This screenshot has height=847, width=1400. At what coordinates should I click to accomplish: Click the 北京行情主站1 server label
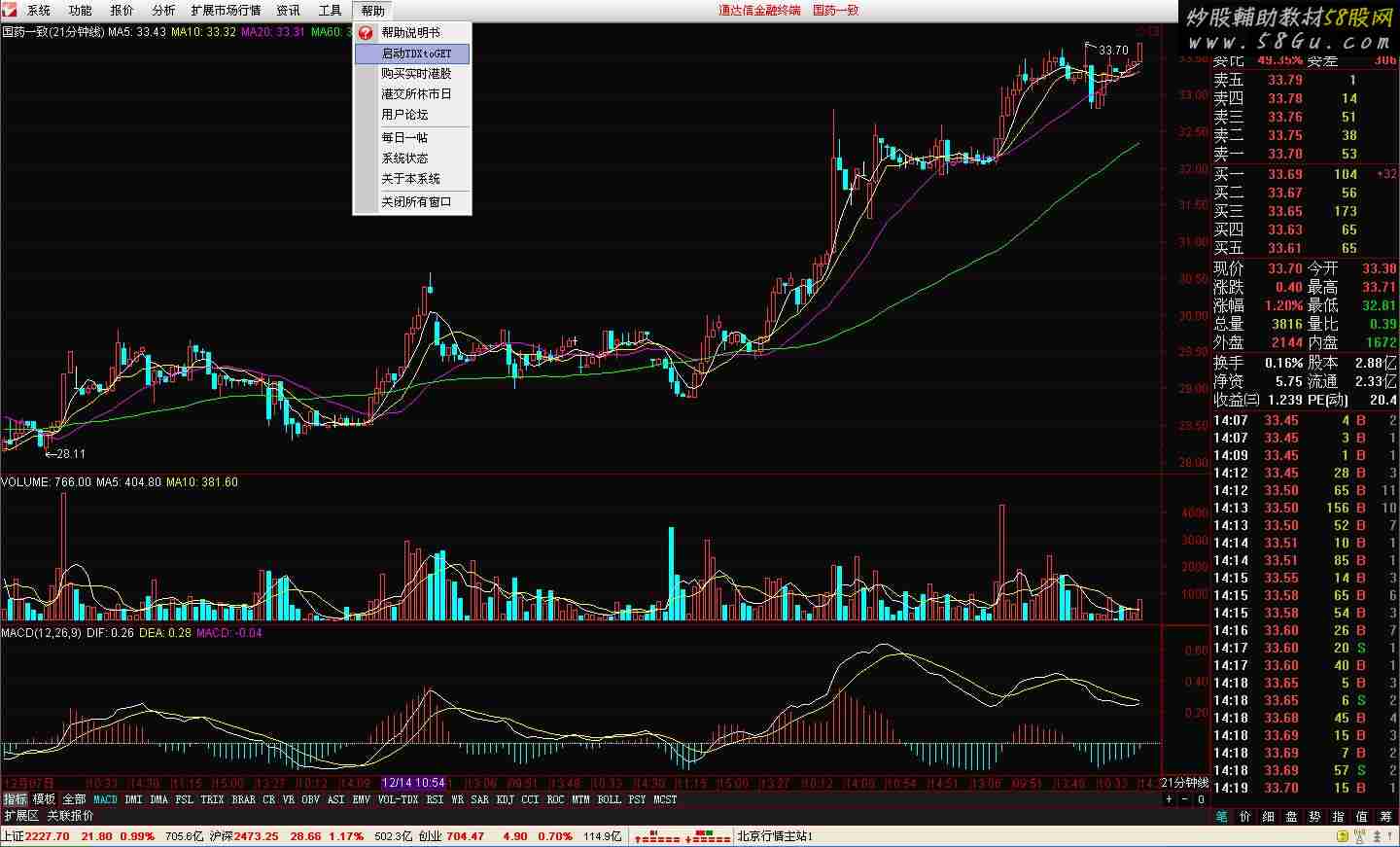775,836
